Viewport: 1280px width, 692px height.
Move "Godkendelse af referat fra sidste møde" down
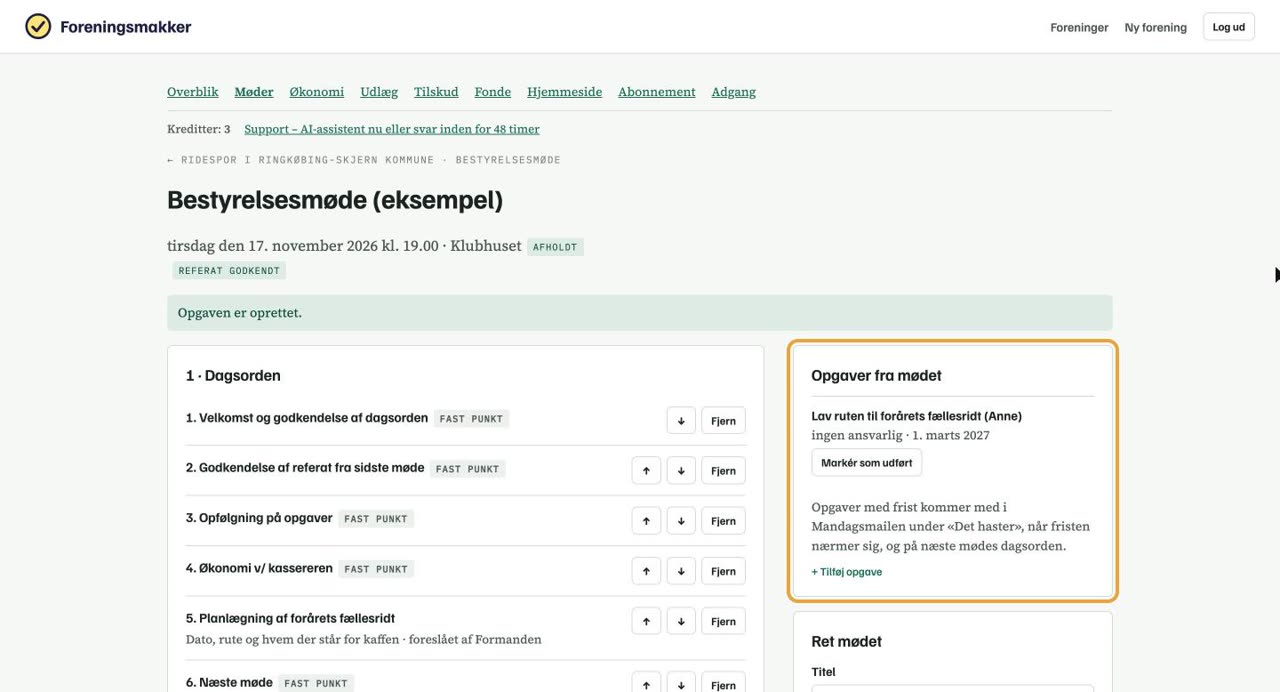(x=681, y=471)
